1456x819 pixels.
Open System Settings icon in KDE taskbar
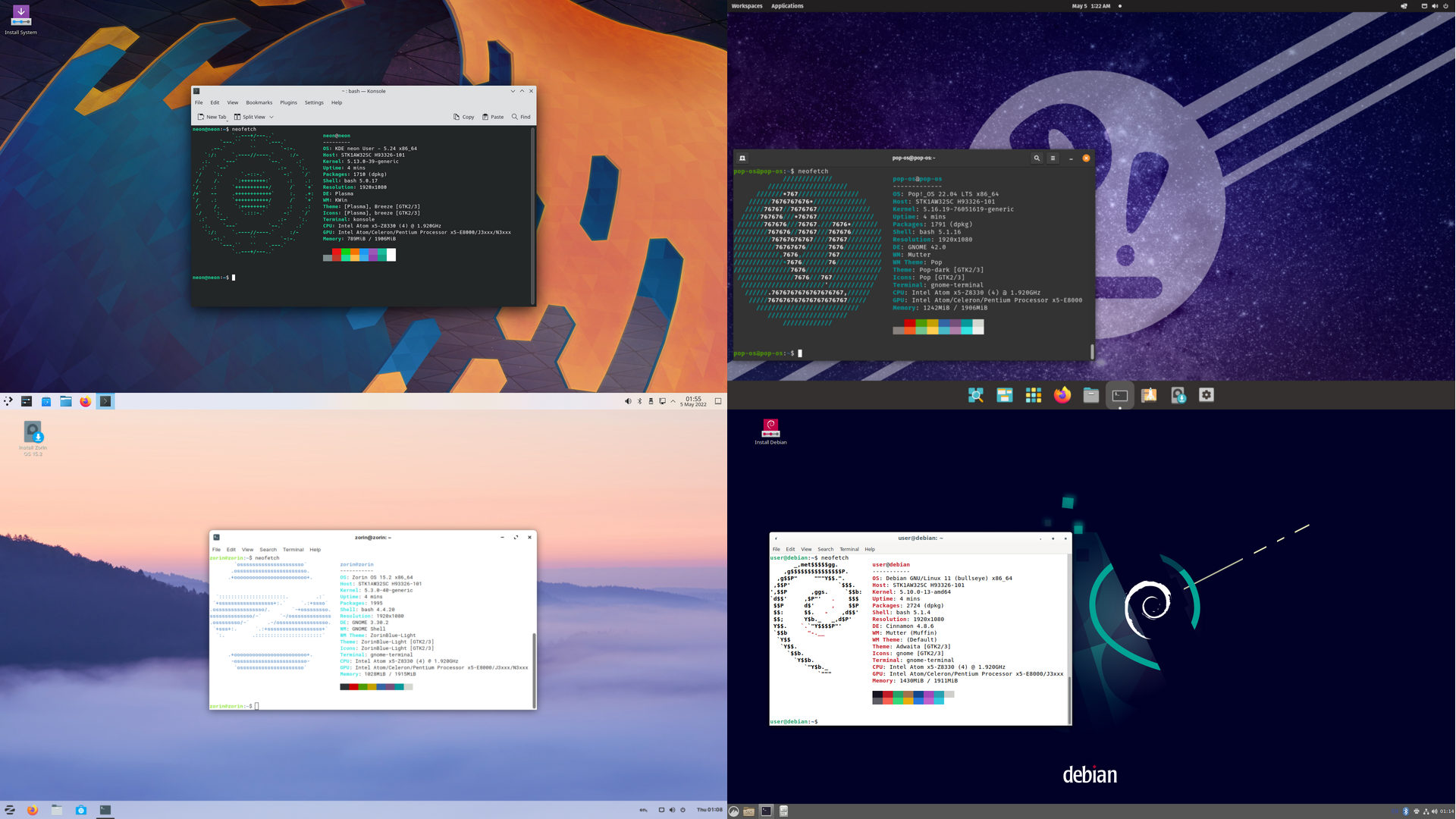[x=27, y=401]
